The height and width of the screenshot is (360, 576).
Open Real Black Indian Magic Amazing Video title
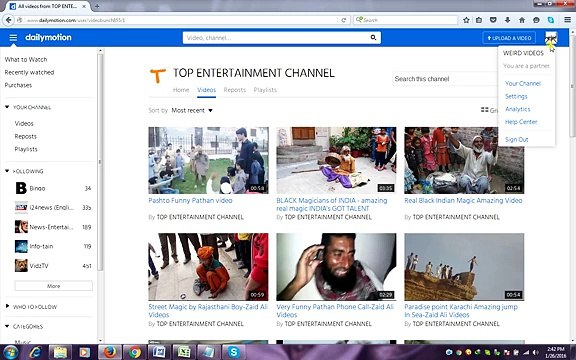[x=463, y=201]
